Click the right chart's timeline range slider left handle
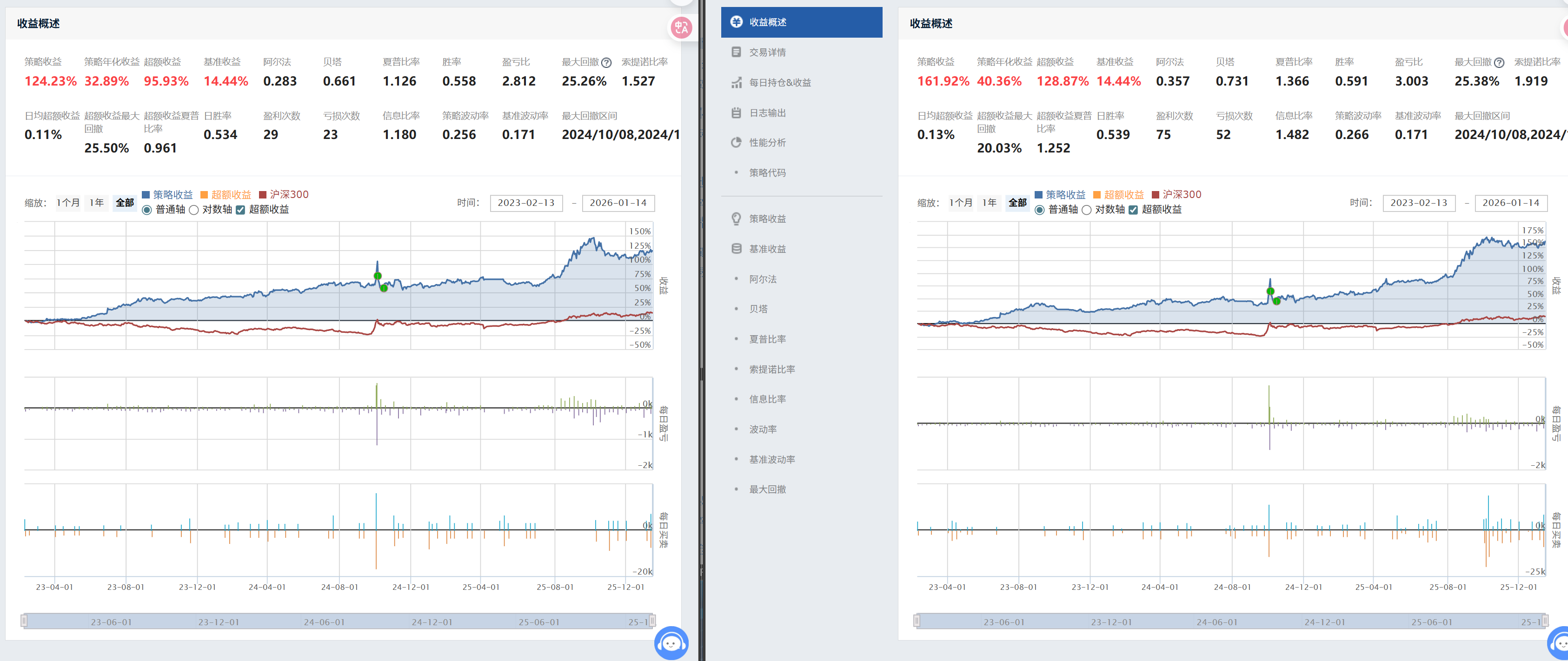1568x661 pixels. point(917,621)
